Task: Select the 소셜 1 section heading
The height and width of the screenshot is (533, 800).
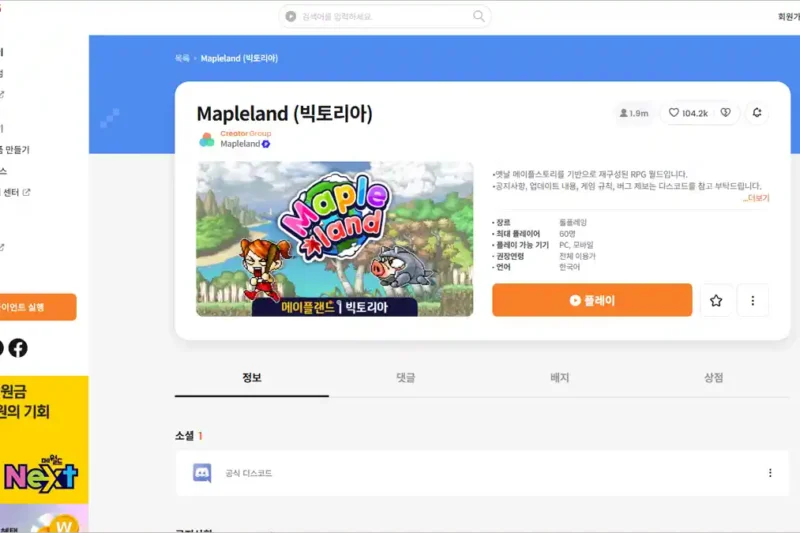Action: pyautogui.click(x=189, y=436)
